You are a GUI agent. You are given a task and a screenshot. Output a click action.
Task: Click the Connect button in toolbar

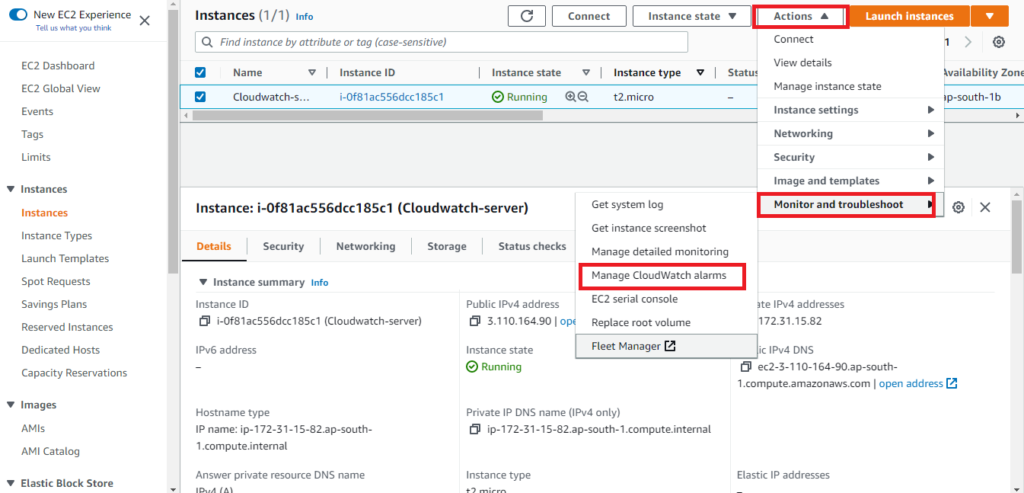(x=589, y=16)
